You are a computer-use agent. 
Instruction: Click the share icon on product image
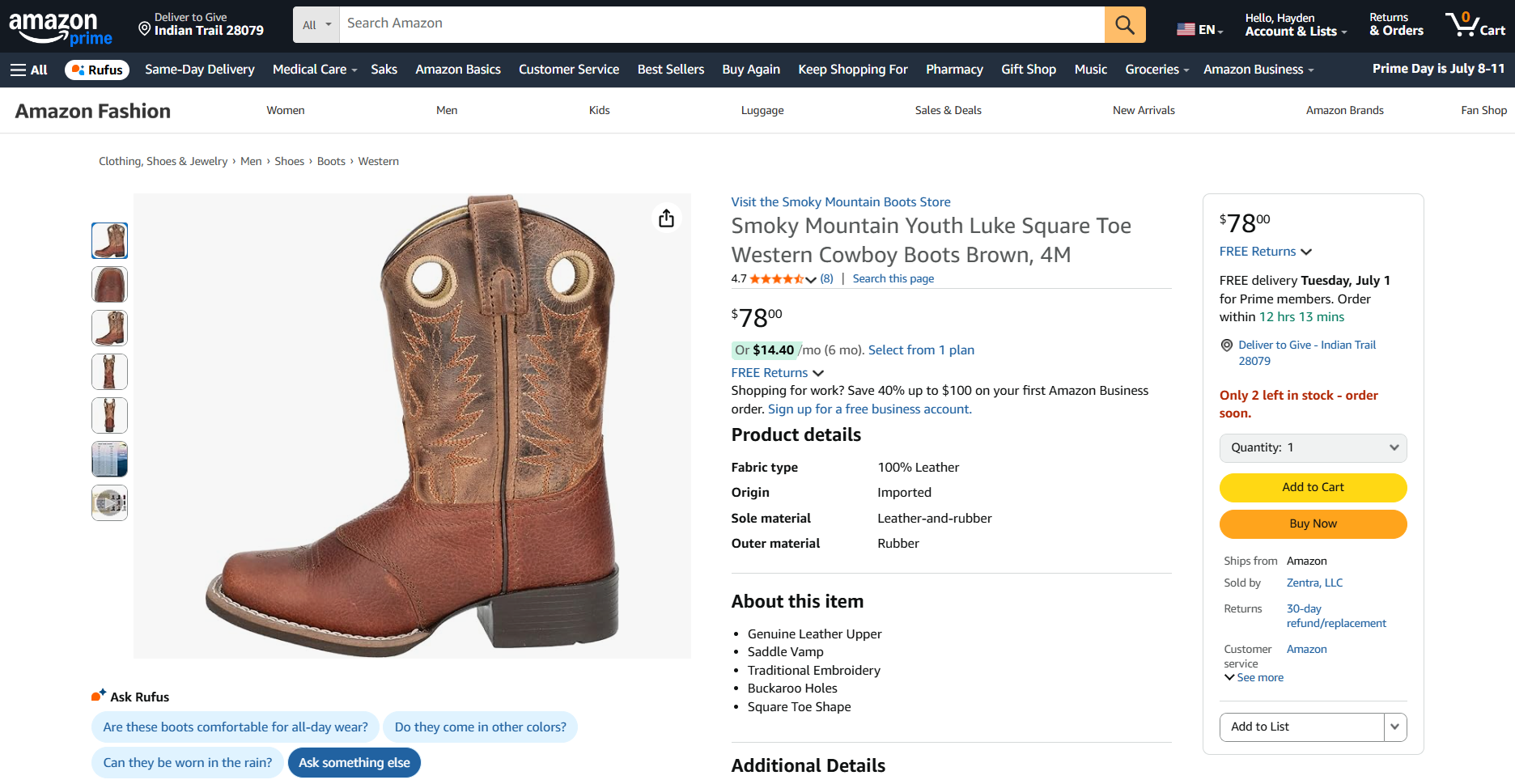[666, 218]
